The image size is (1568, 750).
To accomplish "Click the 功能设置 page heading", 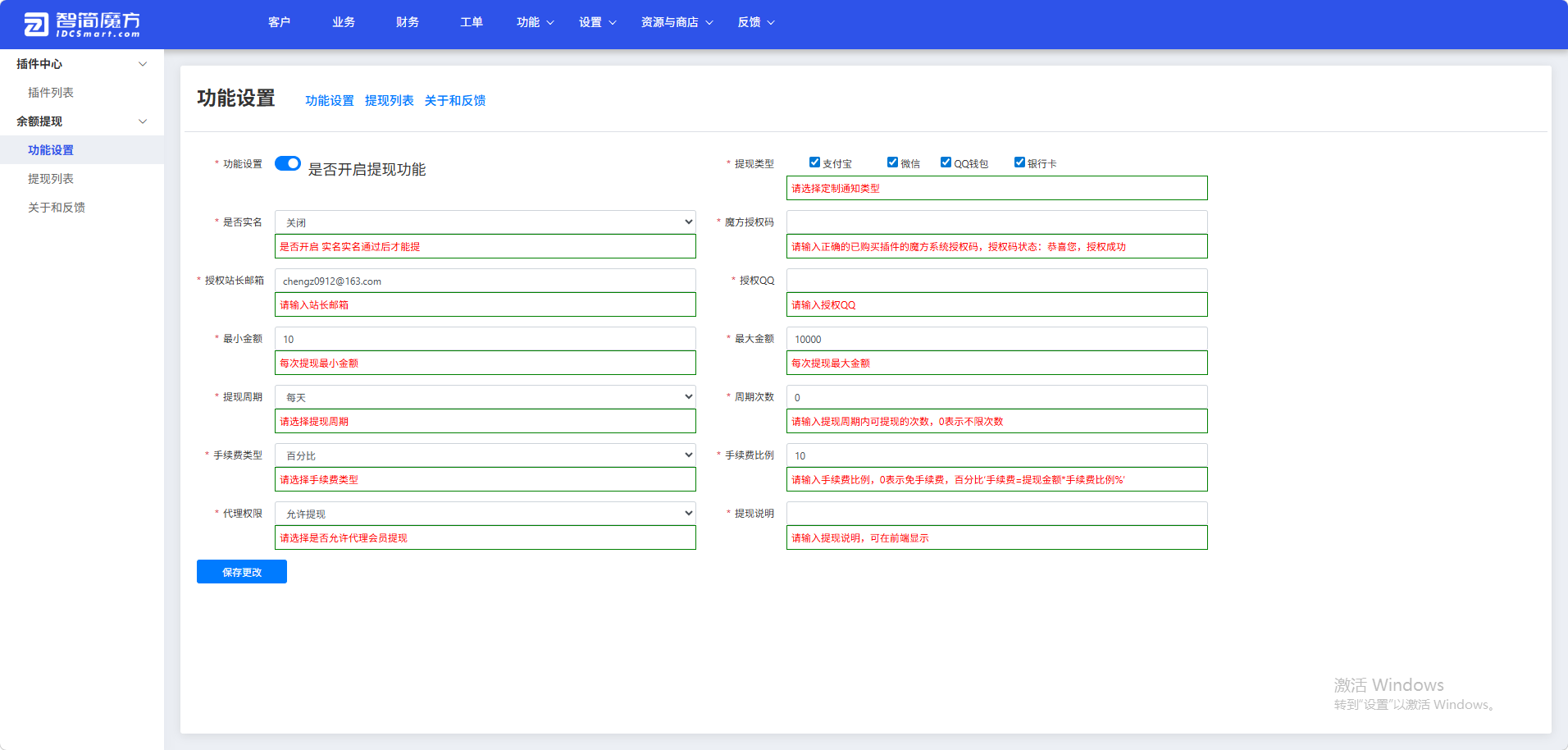I will pyautogui.click(x=236, y=98).
